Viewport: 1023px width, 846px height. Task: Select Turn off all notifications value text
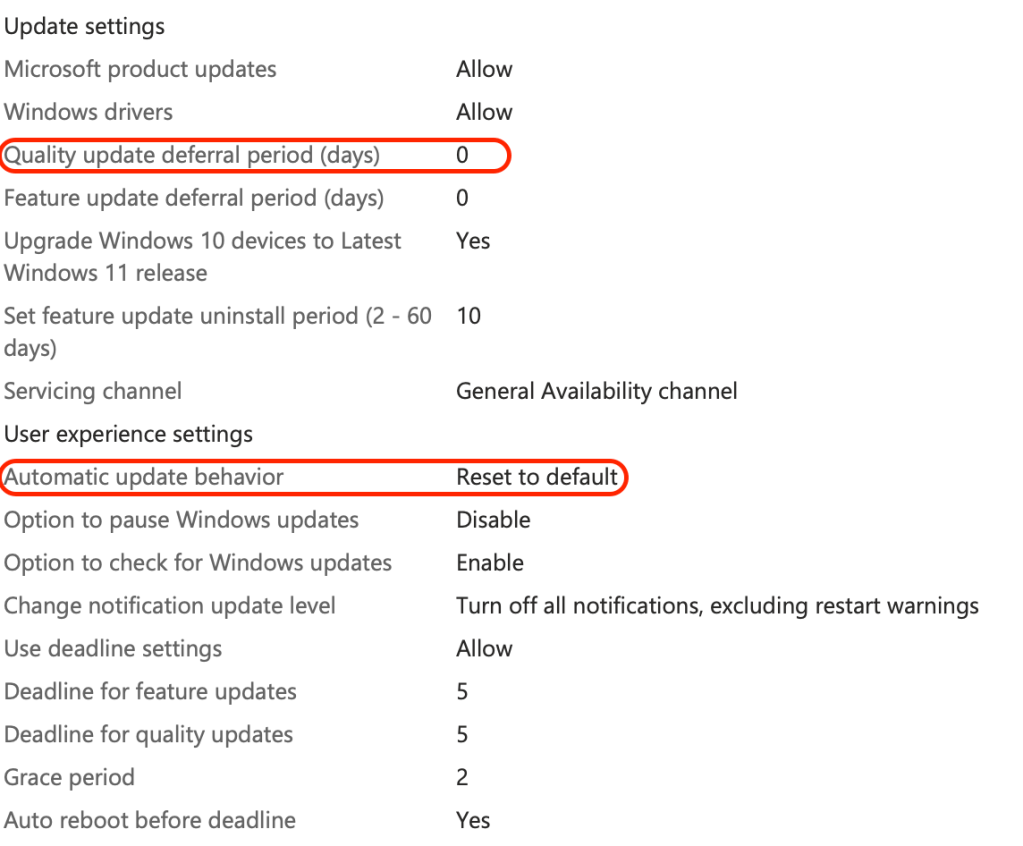pos(717,607)
